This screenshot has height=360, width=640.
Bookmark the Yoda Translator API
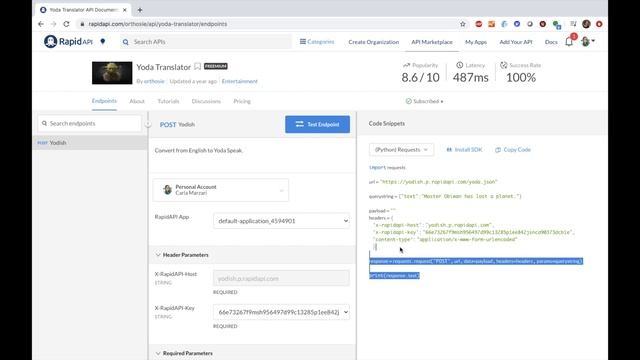(x=198, y=66)
